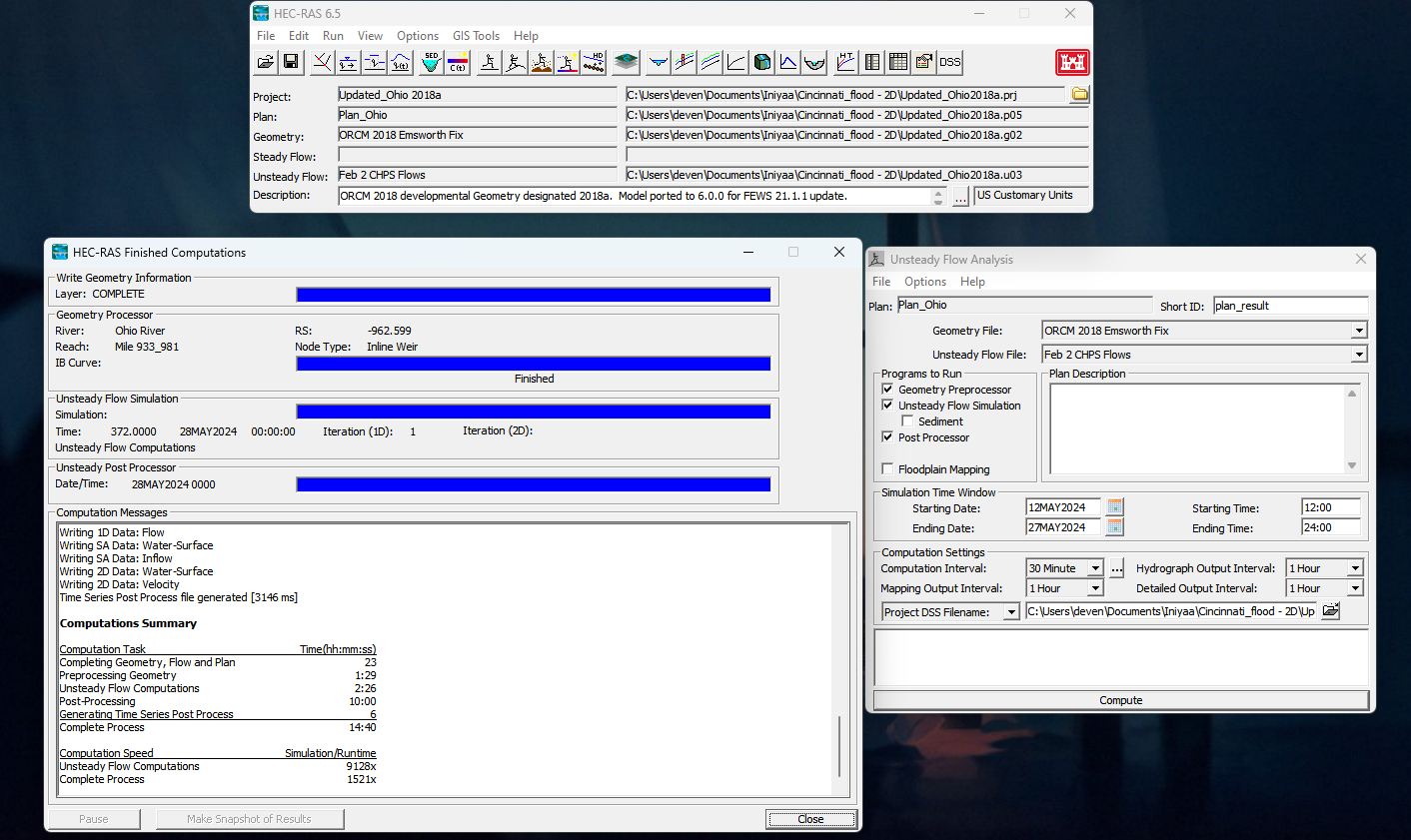Open the Steady Flow Data editor icon

pyautogui.click(x=348, y=62)
